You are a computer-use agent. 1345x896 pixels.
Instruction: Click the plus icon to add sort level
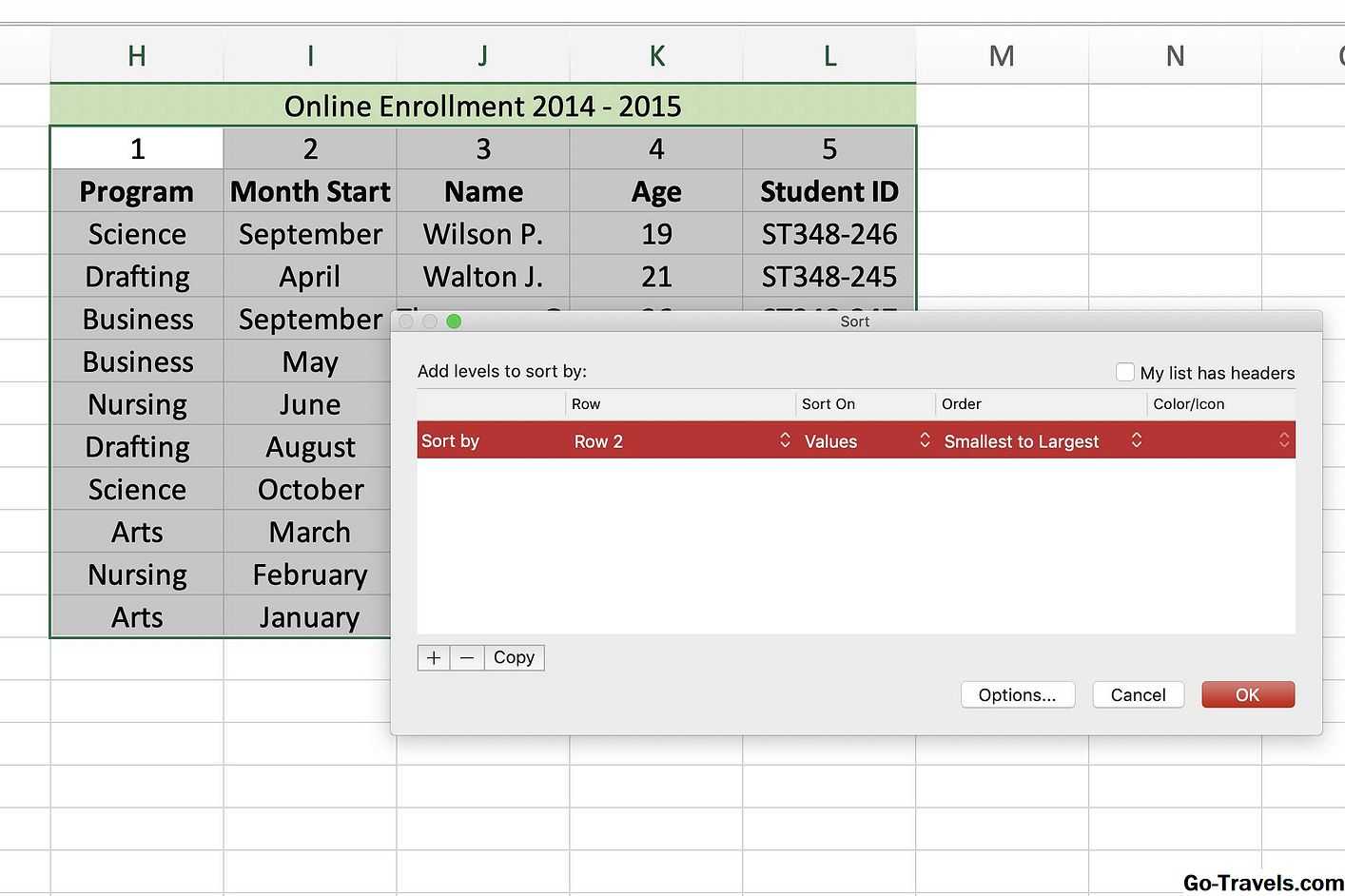coord(434,658)
